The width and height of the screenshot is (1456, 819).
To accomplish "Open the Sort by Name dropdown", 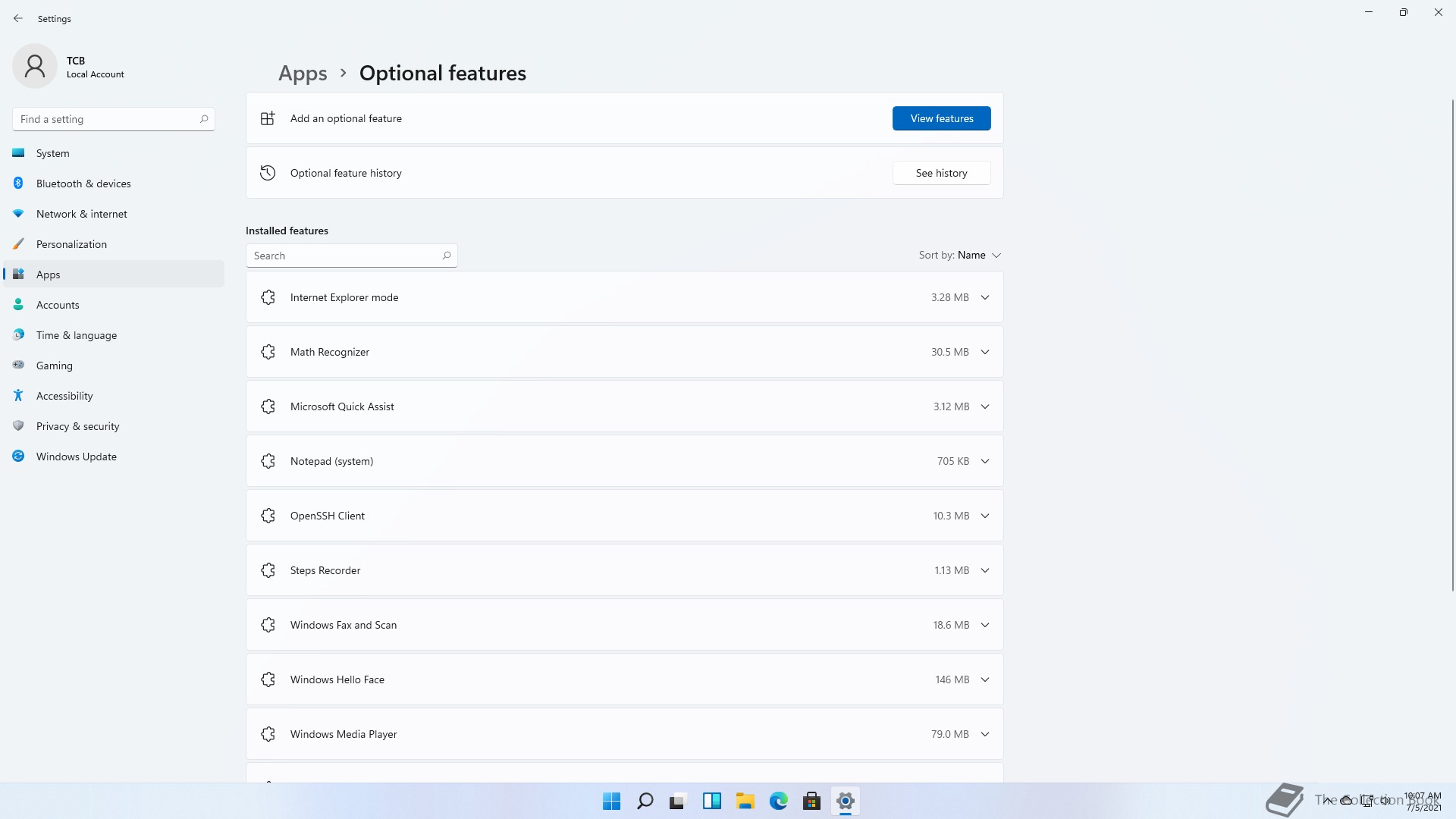I will 961,255.
